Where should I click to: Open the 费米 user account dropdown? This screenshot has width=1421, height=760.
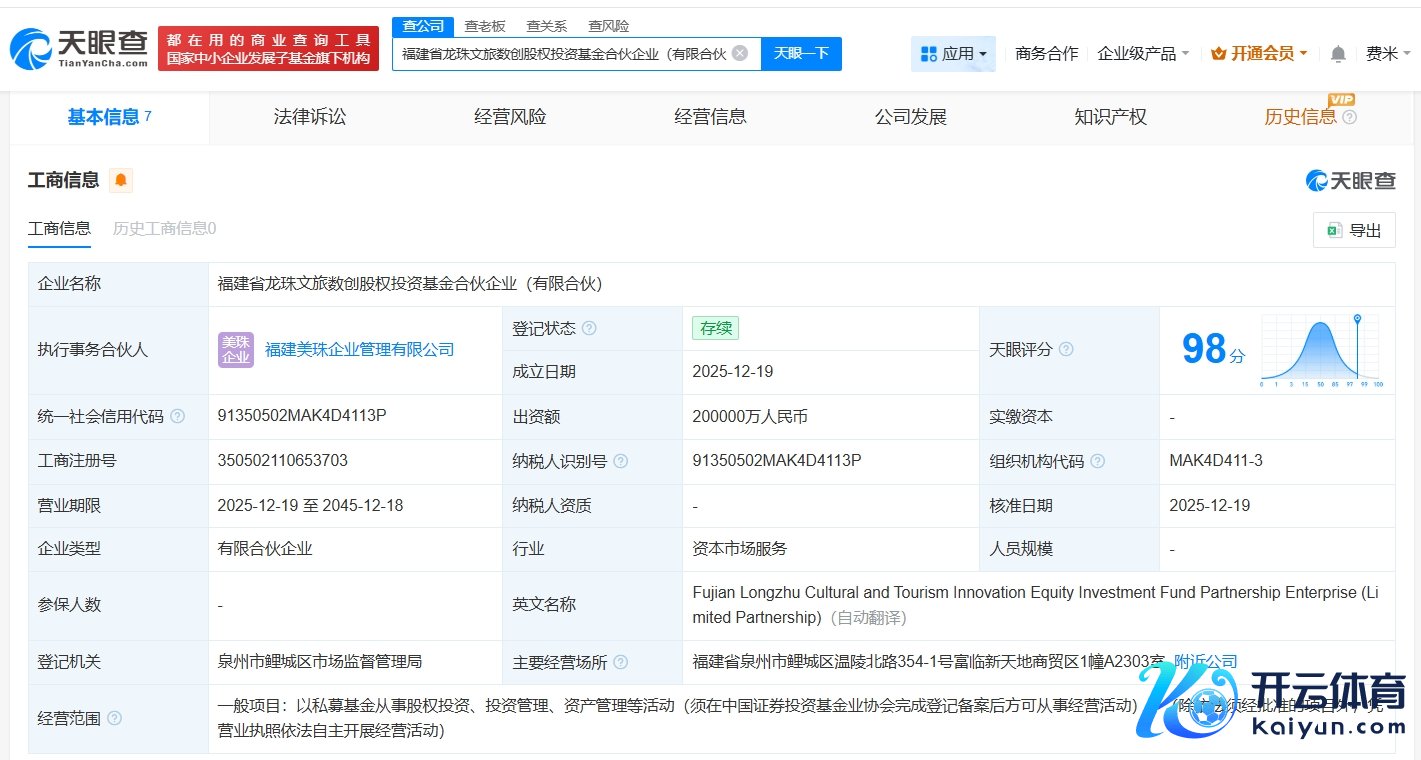(x=1388, y=54)
